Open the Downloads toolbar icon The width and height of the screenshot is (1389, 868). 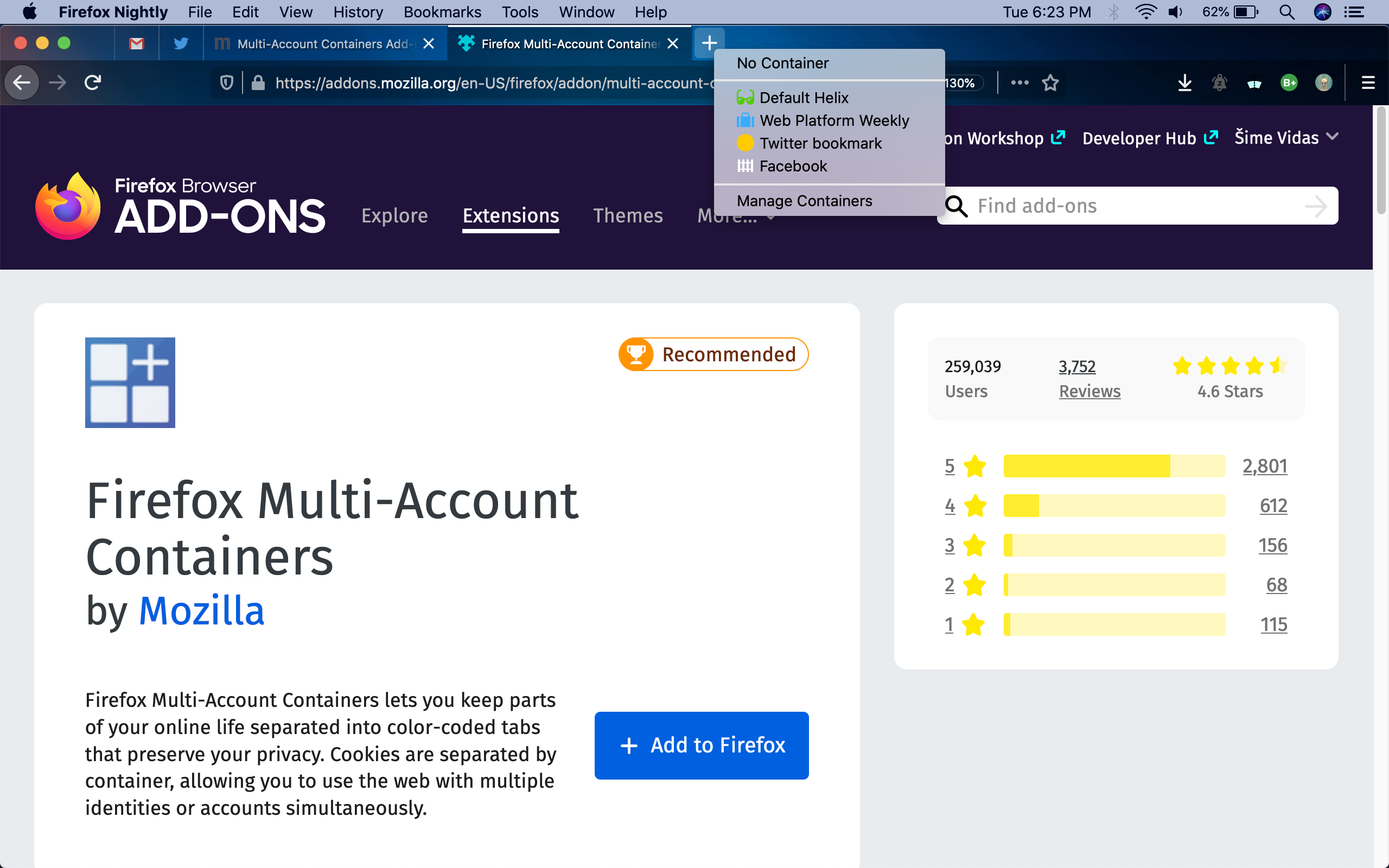tap(1184, 82)
